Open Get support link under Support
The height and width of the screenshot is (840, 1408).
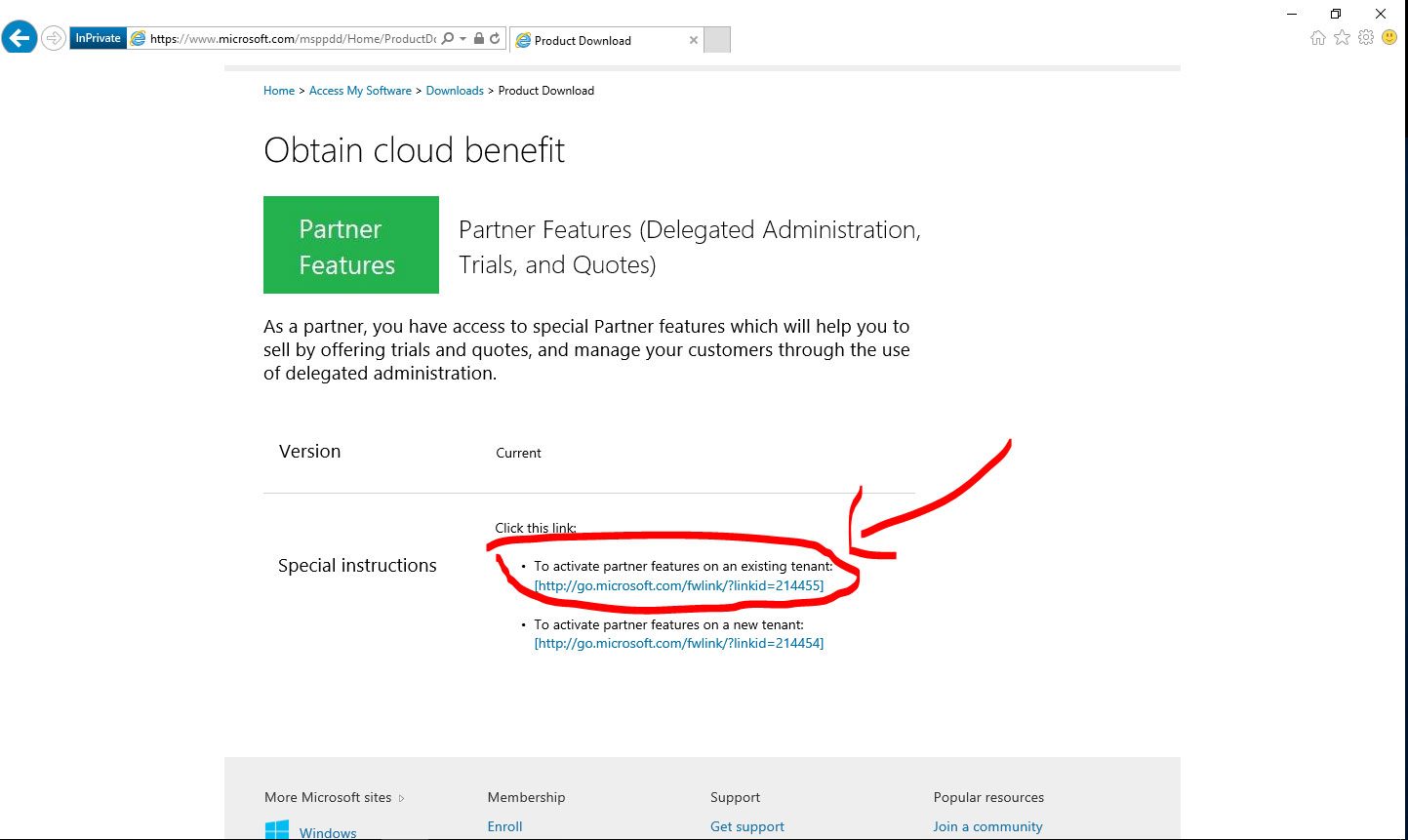click(x=747, y=826)
